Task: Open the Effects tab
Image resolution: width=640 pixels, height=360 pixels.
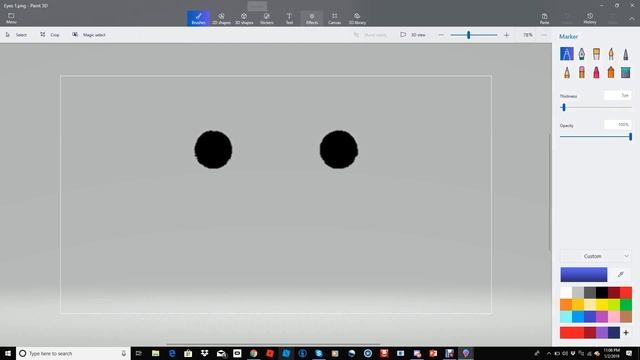Action: point(312,18)
